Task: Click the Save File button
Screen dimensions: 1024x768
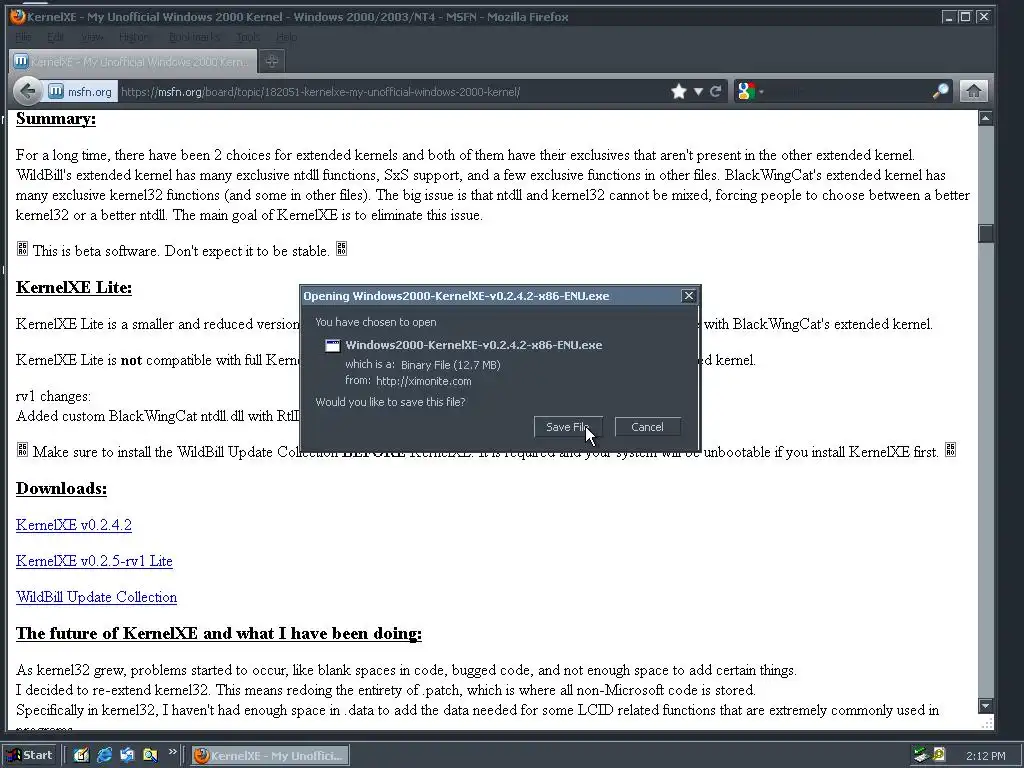Action: point(568,427)
